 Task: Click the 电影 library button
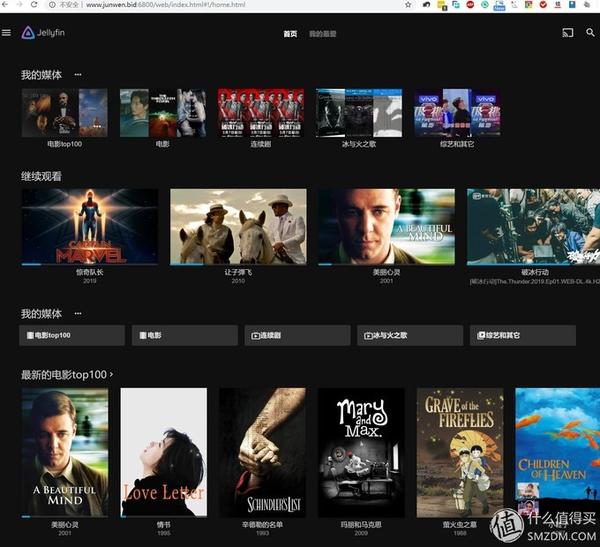(185, 335)
